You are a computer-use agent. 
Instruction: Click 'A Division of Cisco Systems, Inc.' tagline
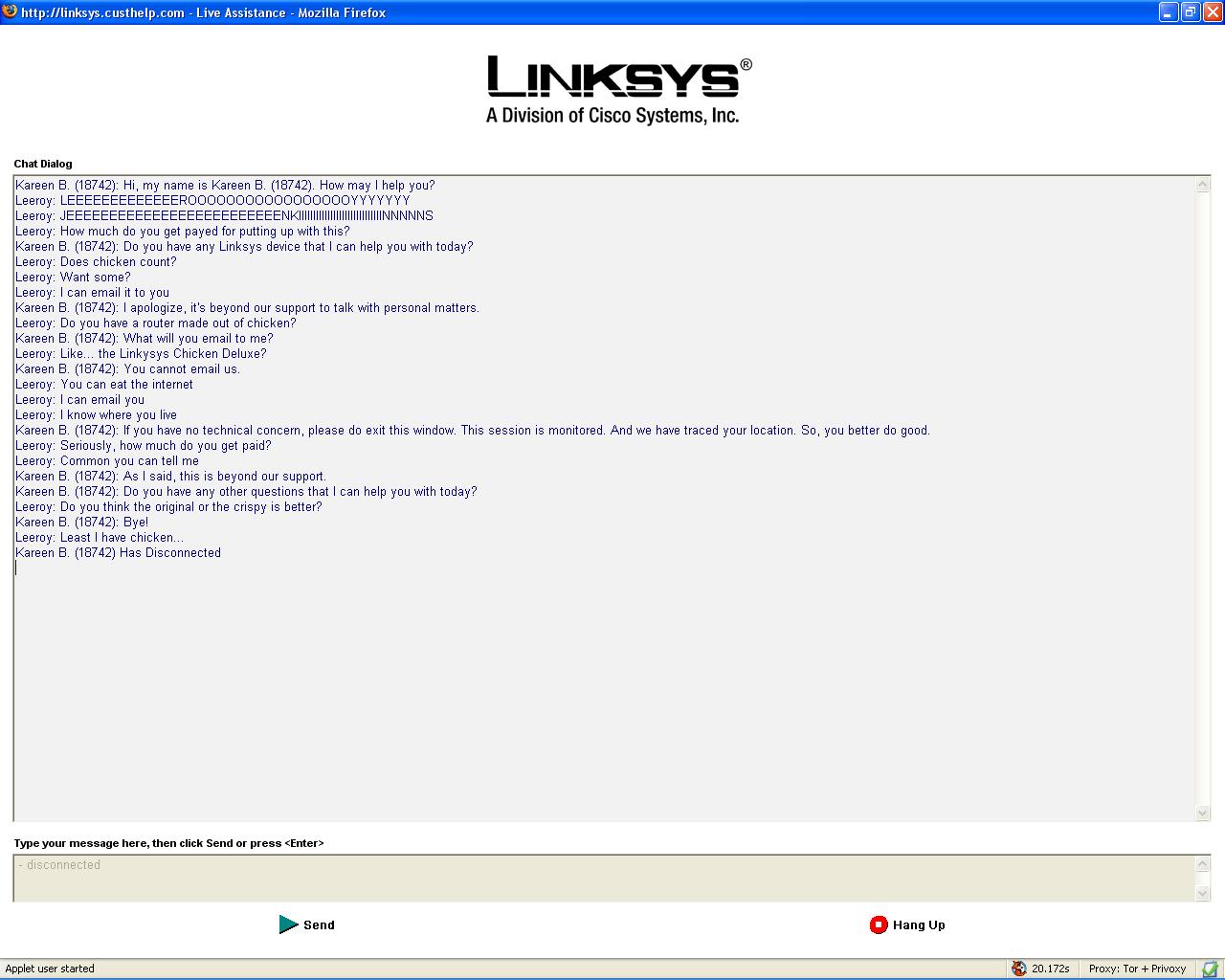pyautogui.click(x=612, y=116)
